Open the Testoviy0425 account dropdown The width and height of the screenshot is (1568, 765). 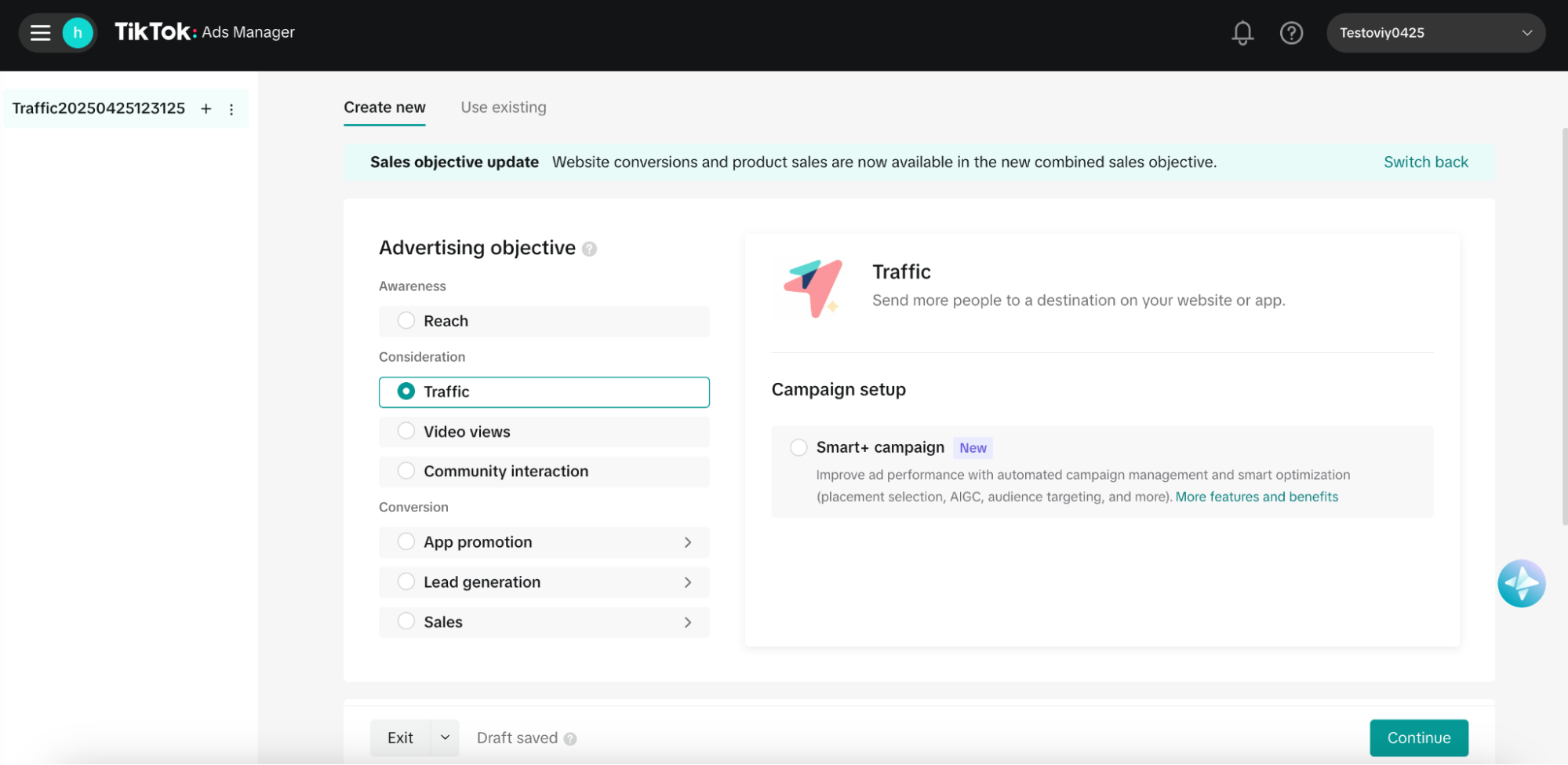click(1435, 33)
